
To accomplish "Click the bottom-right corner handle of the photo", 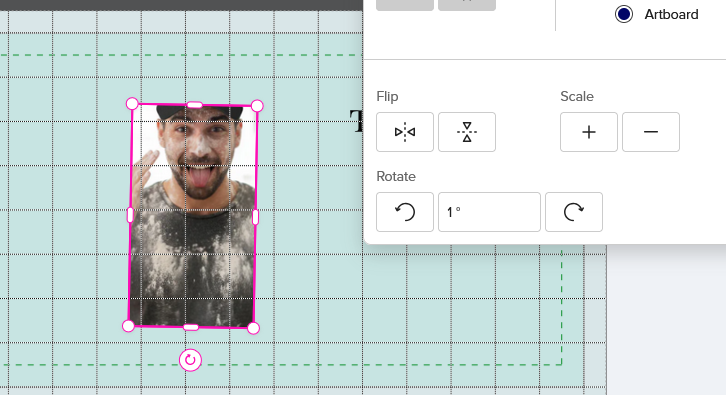I will (253, 328).
